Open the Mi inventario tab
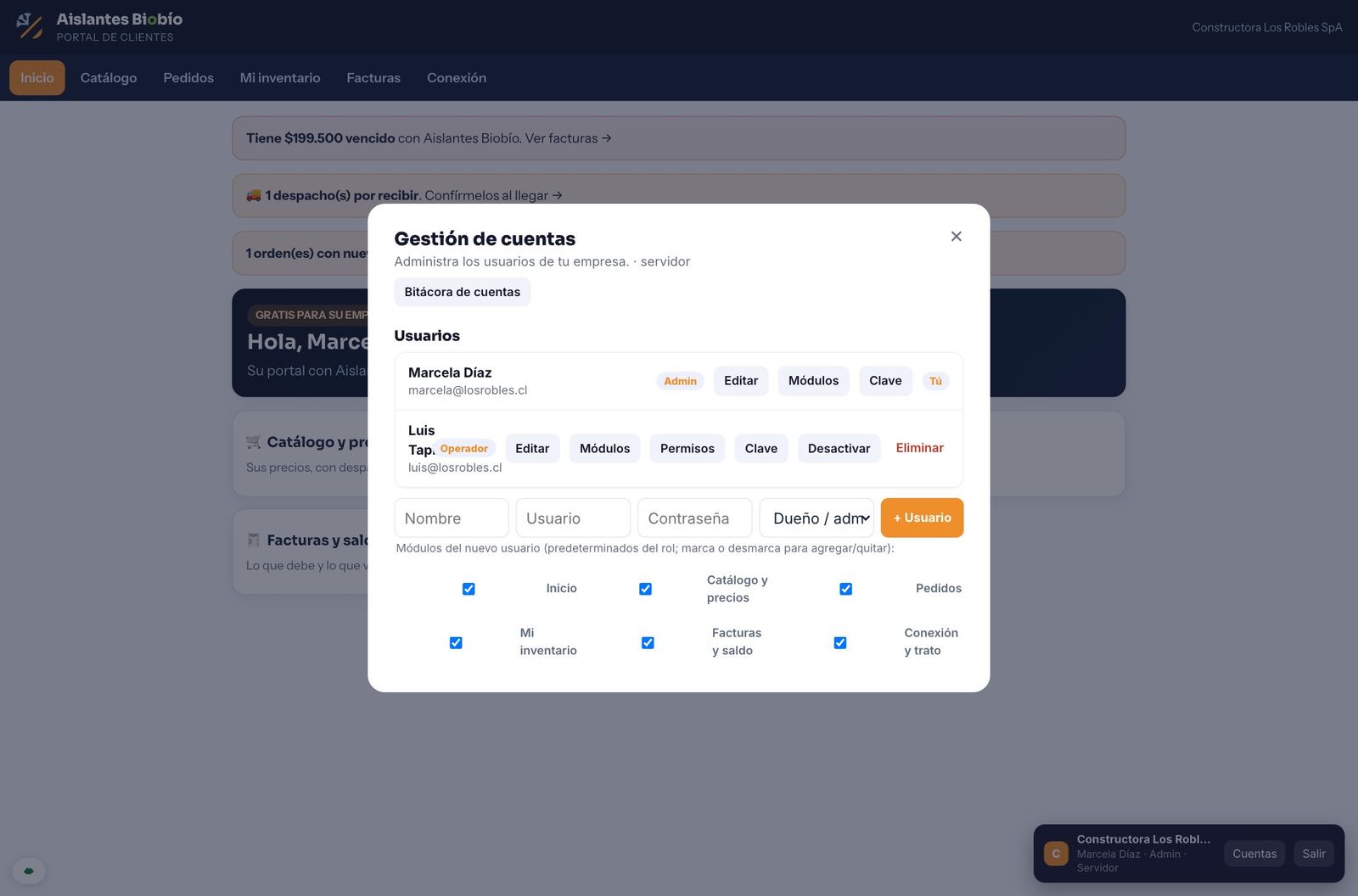This screenshot has width=1358, height=896. [280, 77]
